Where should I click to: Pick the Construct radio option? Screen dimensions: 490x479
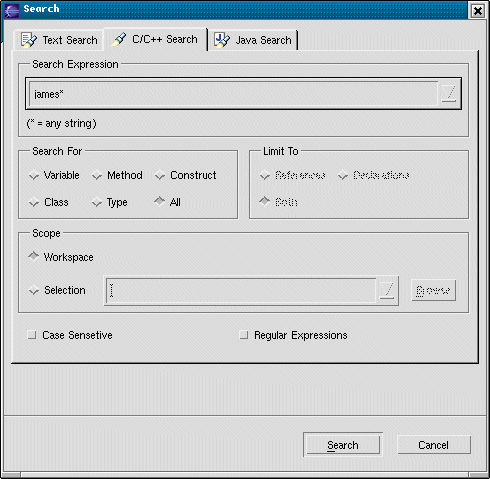tap(160, 175)
